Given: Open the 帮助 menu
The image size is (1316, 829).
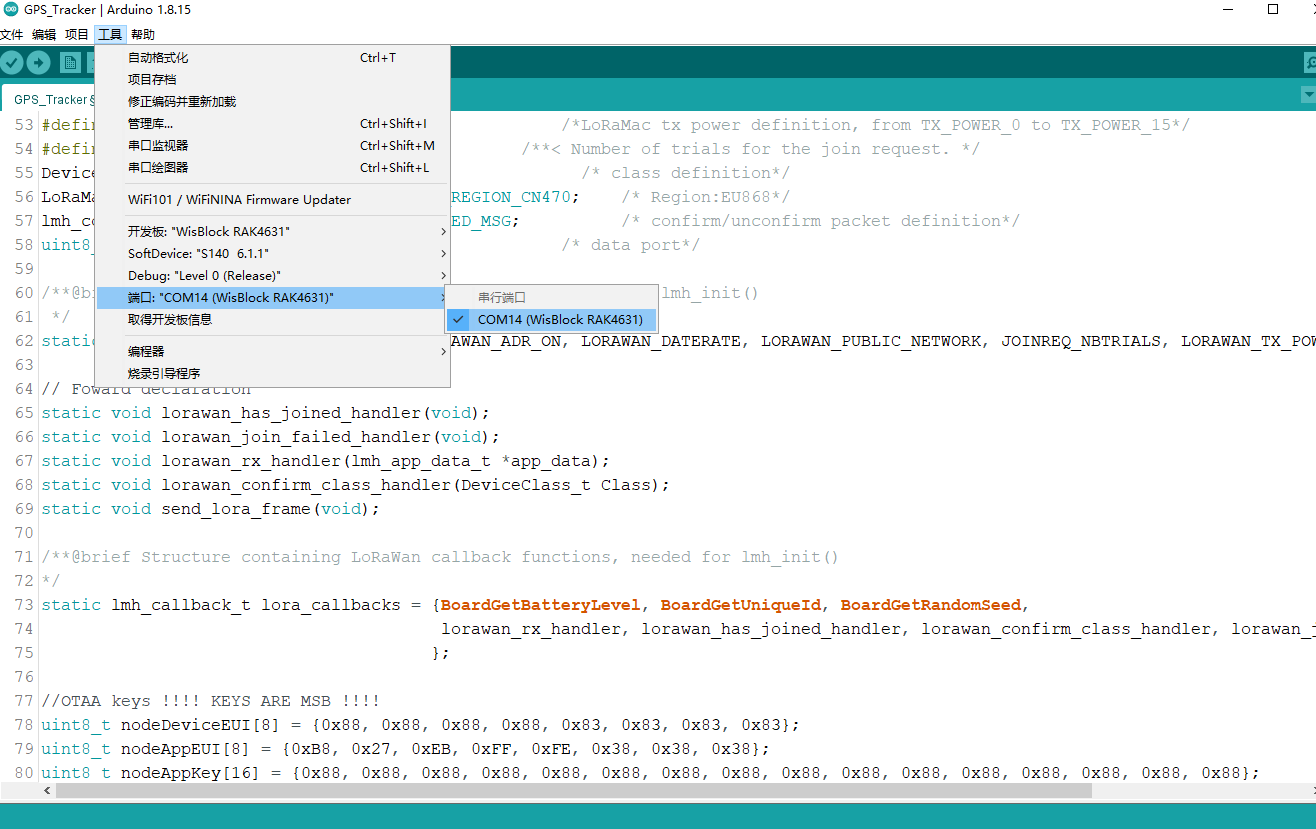Looking at the screenshot, I should tap(143, 35).
